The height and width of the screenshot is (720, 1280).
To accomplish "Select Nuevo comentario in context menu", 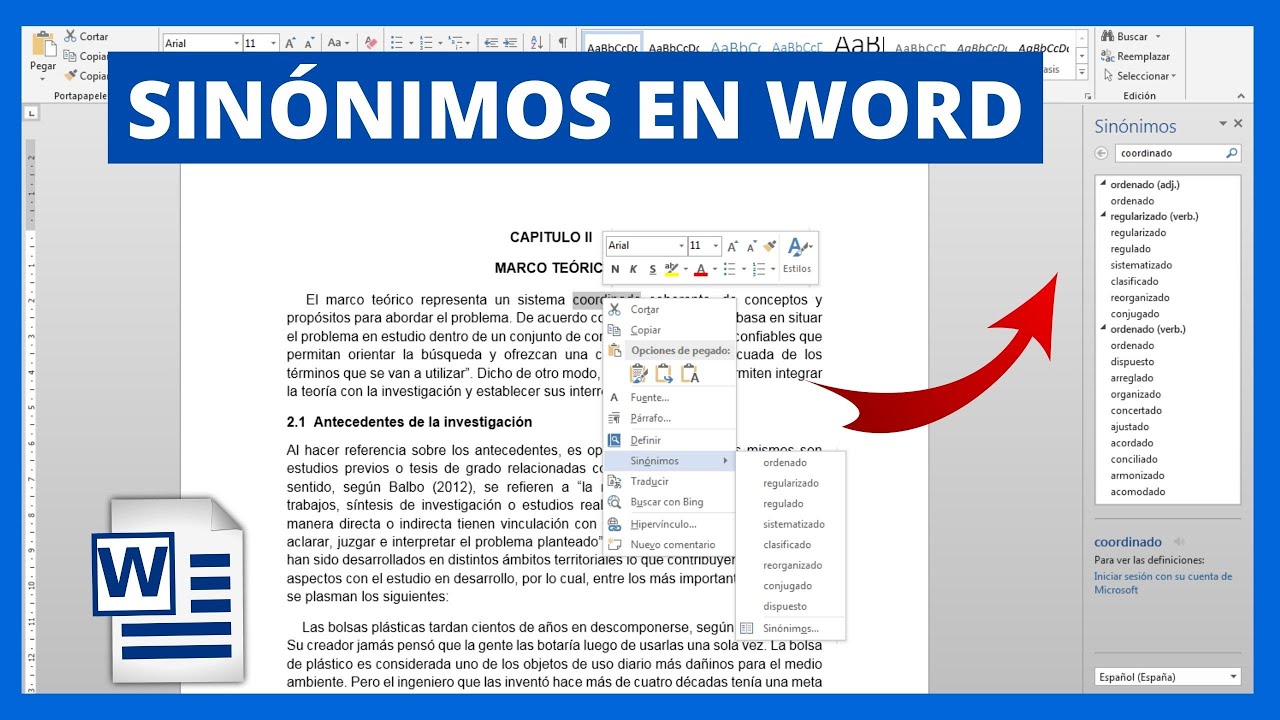I will pyautogui.click(x=670, y=545).
